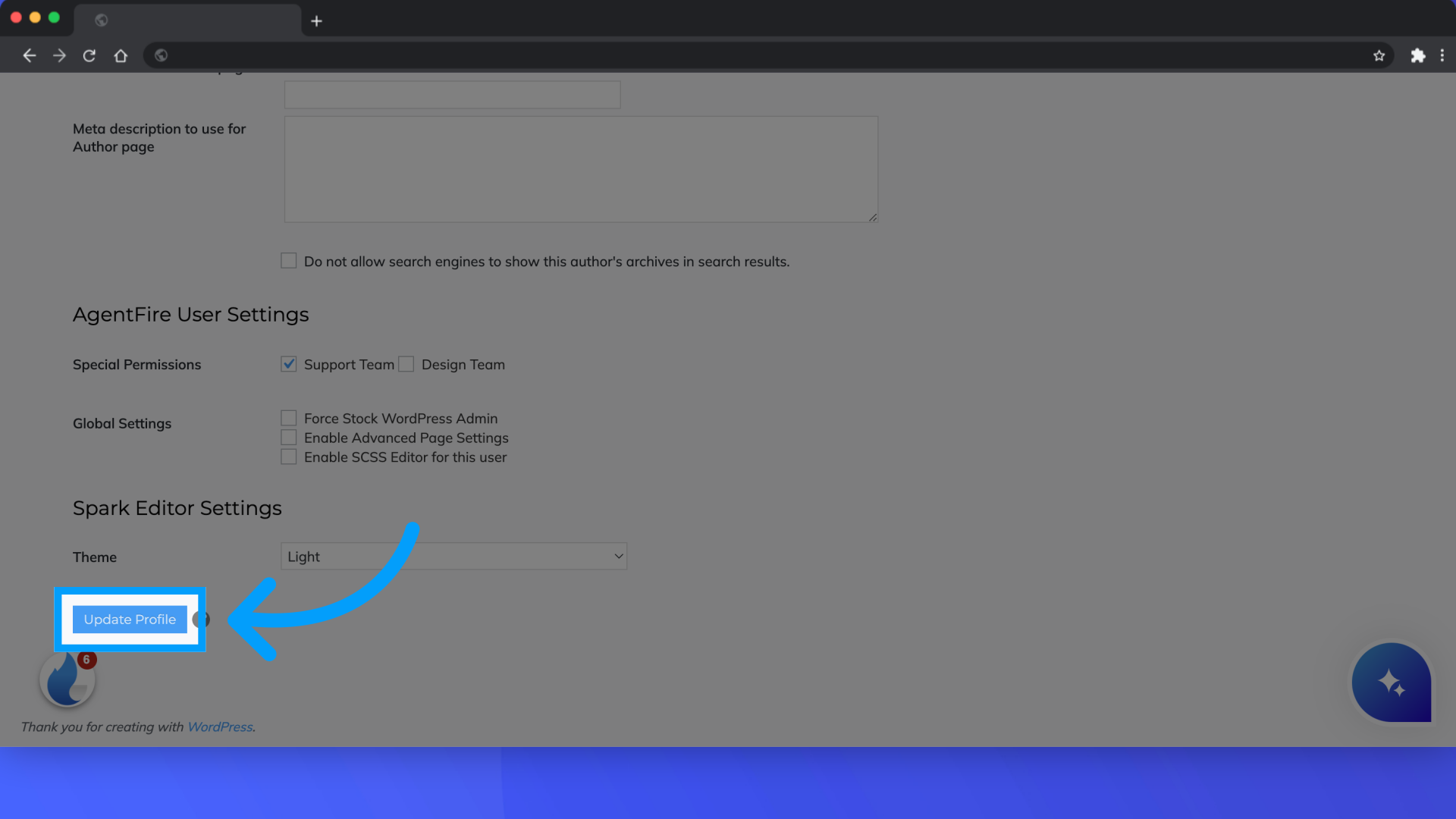Enable Enable SCSS Editor for this user
The width and height of the screenshot is (1456, 819).
[288, 456]
